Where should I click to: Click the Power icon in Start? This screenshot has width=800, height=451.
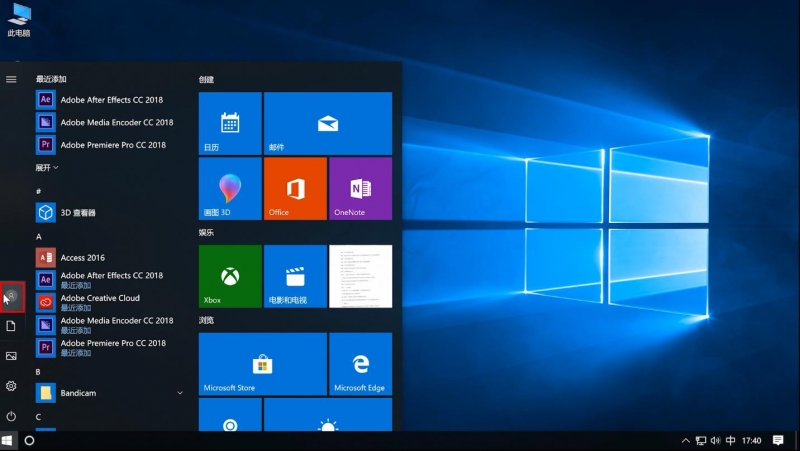[11, 416]
